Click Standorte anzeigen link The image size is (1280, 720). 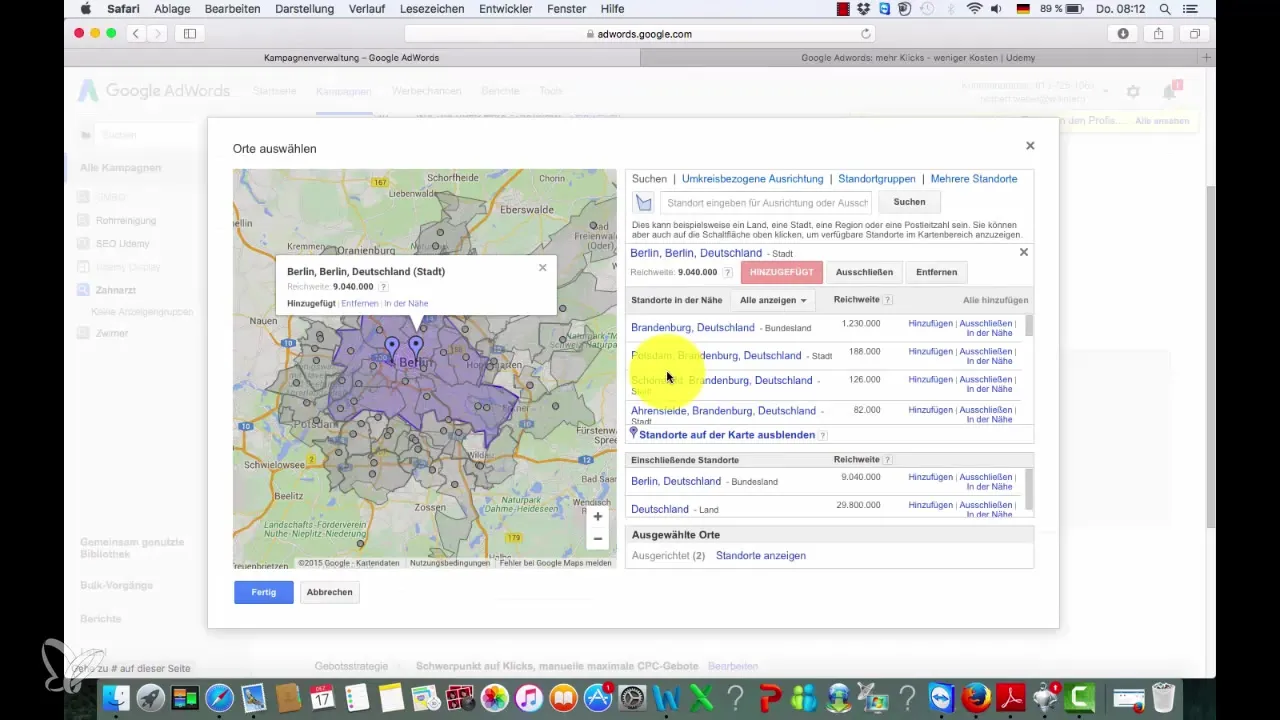[x=761, y=556]
